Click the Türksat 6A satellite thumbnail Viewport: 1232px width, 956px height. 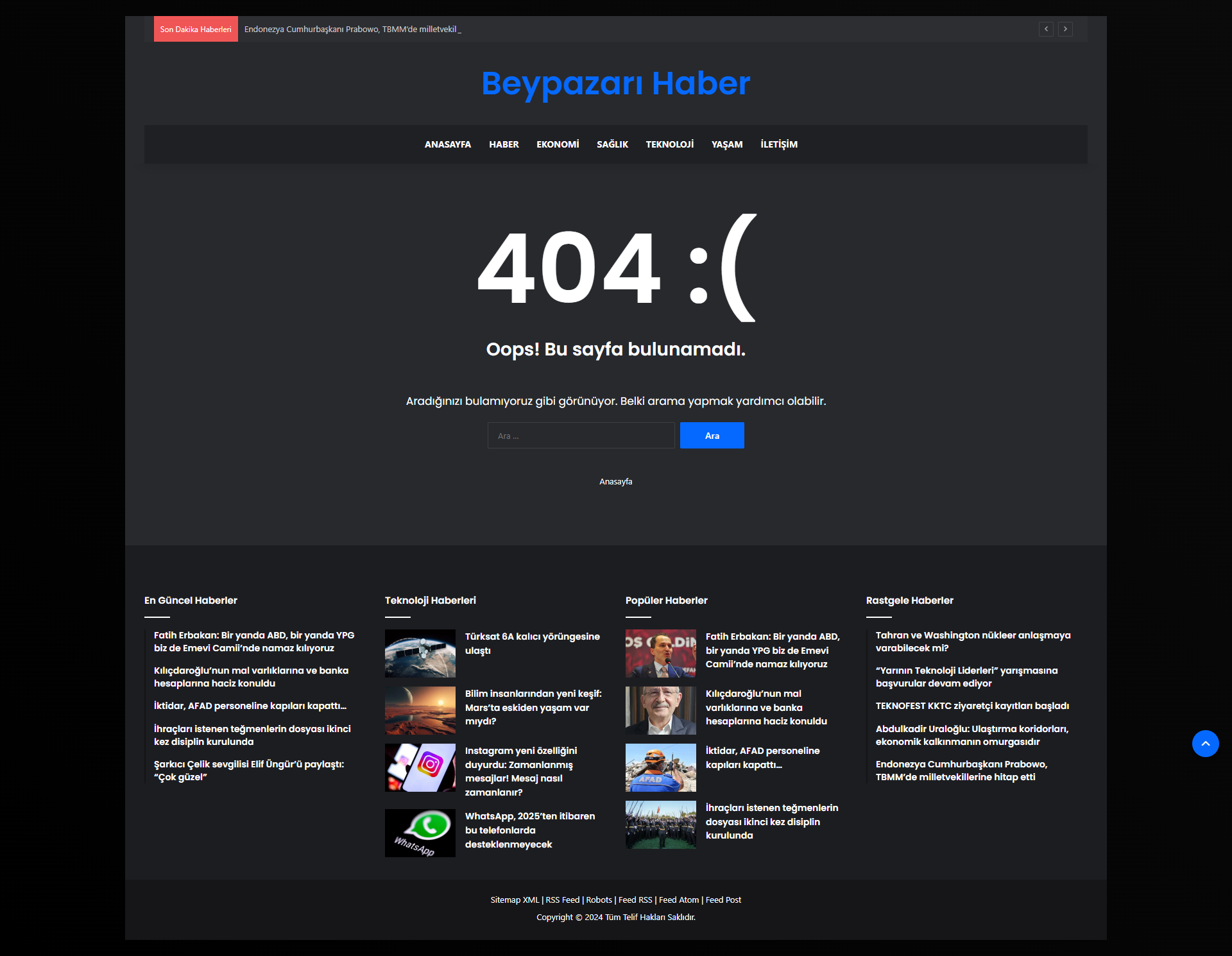[420, 653]
